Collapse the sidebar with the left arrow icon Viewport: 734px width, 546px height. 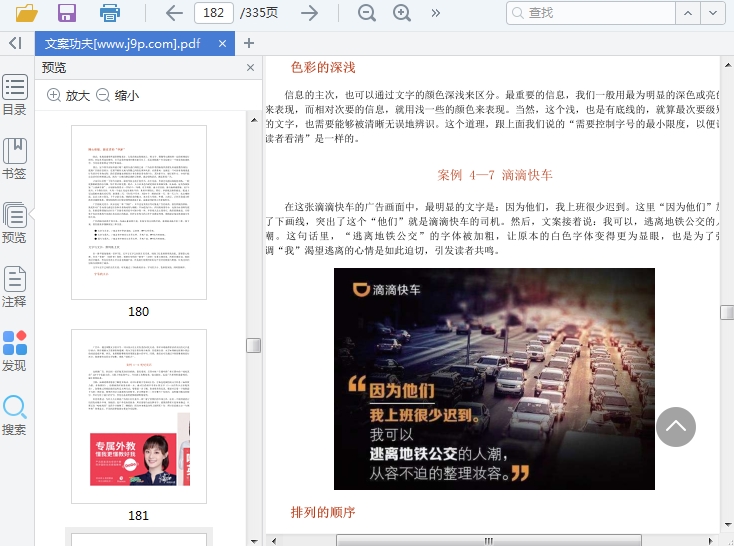(x=15, y=43)
